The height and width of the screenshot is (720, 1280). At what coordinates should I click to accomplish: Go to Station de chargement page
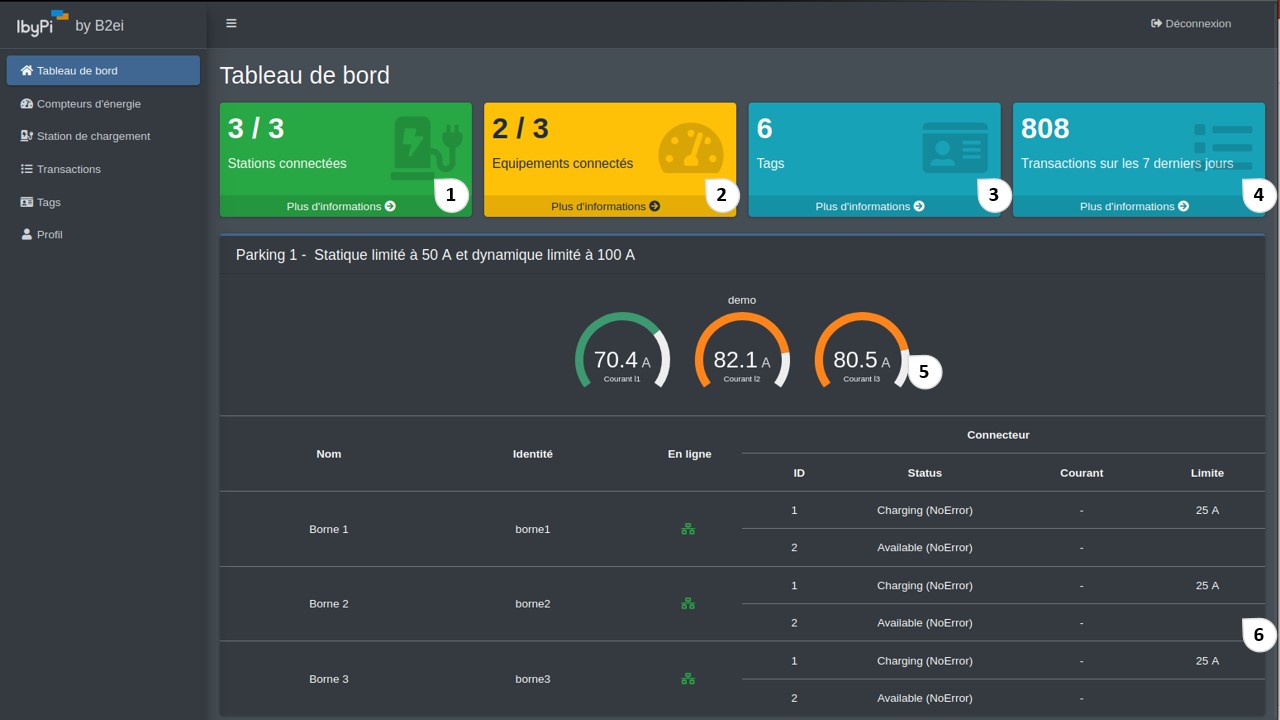pos(103,136)
